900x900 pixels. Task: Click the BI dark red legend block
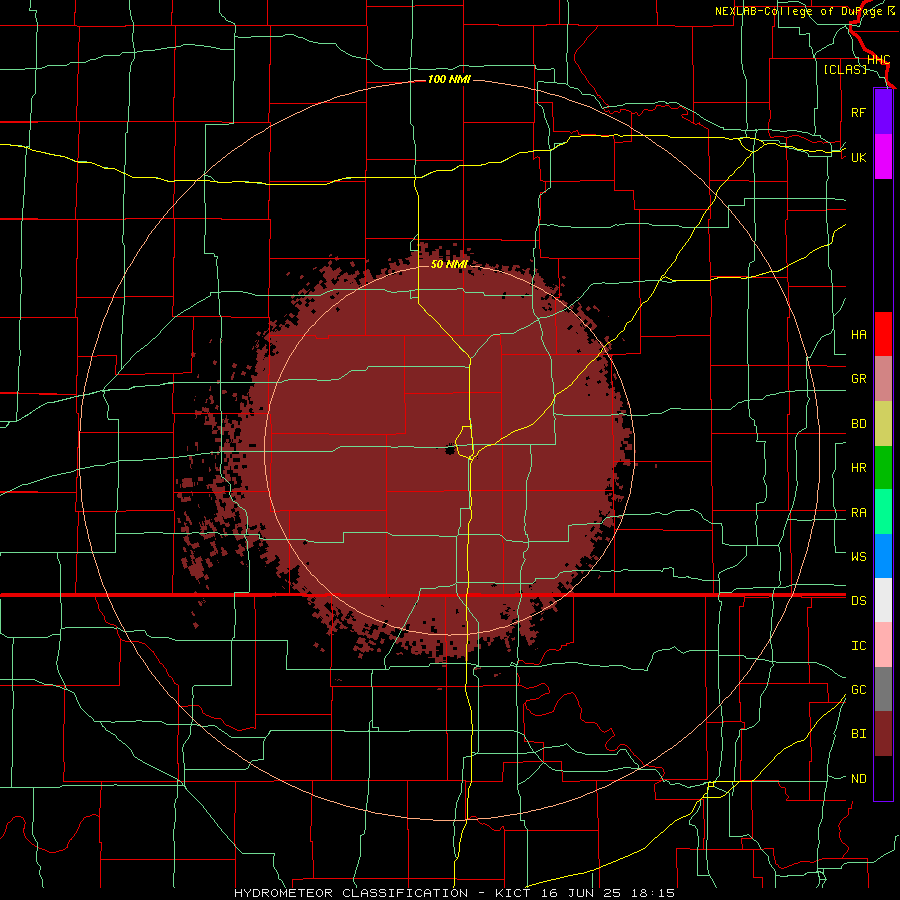[883, 734]
